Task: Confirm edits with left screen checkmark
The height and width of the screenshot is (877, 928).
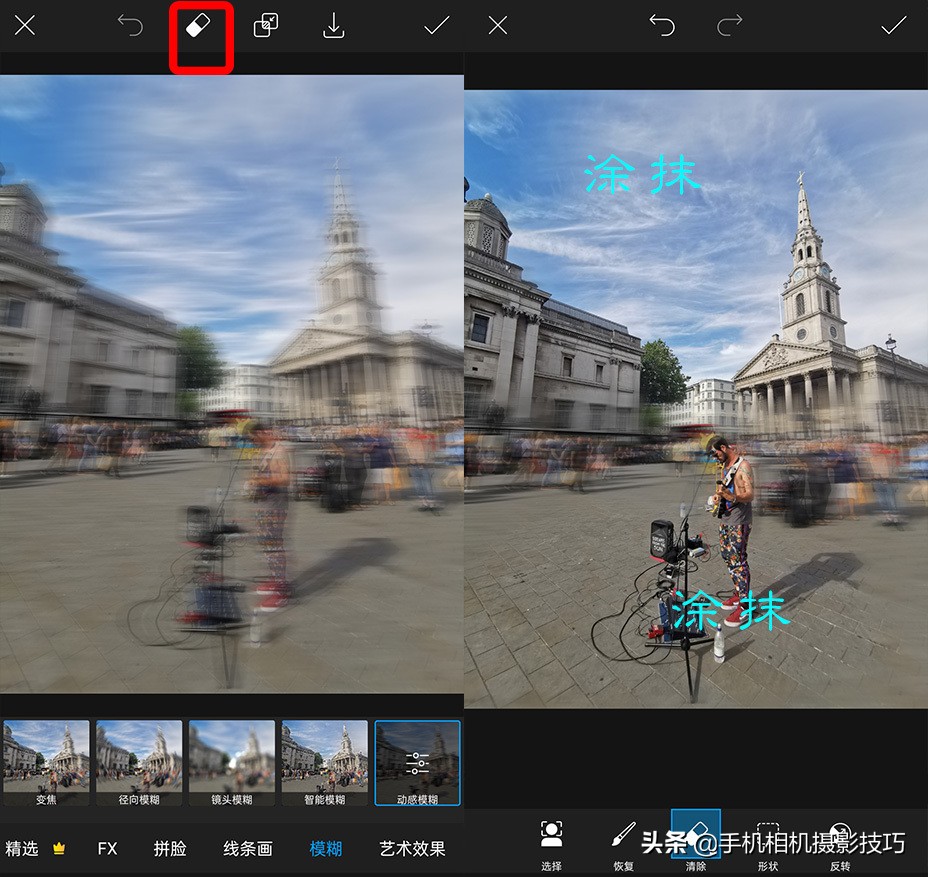Action: coord(436,26)
